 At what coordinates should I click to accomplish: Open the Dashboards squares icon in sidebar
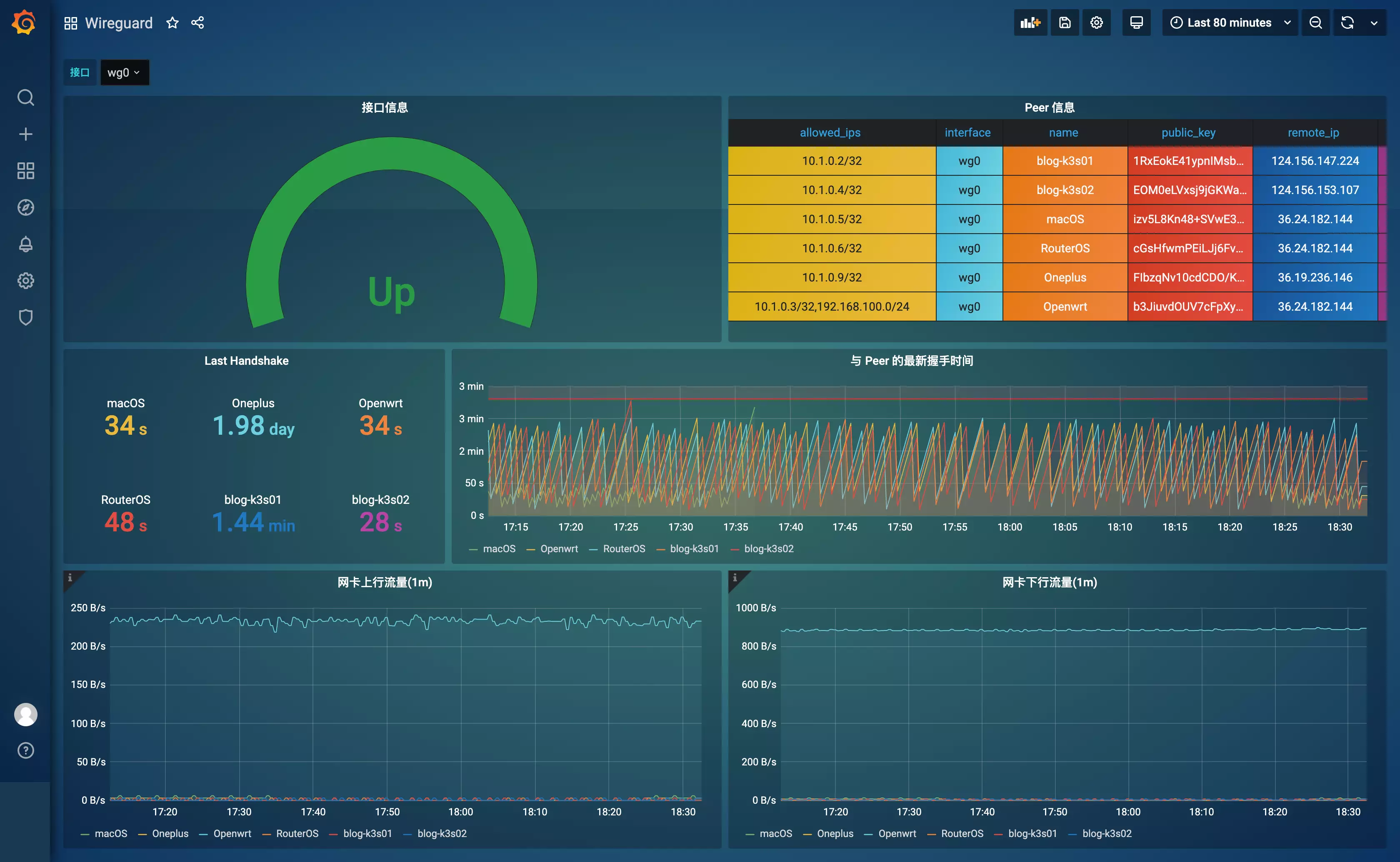(26, 170)
